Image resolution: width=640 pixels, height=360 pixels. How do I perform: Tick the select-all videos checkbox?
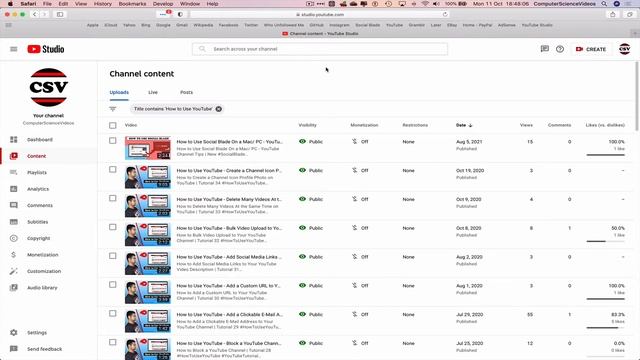[113, 125]
